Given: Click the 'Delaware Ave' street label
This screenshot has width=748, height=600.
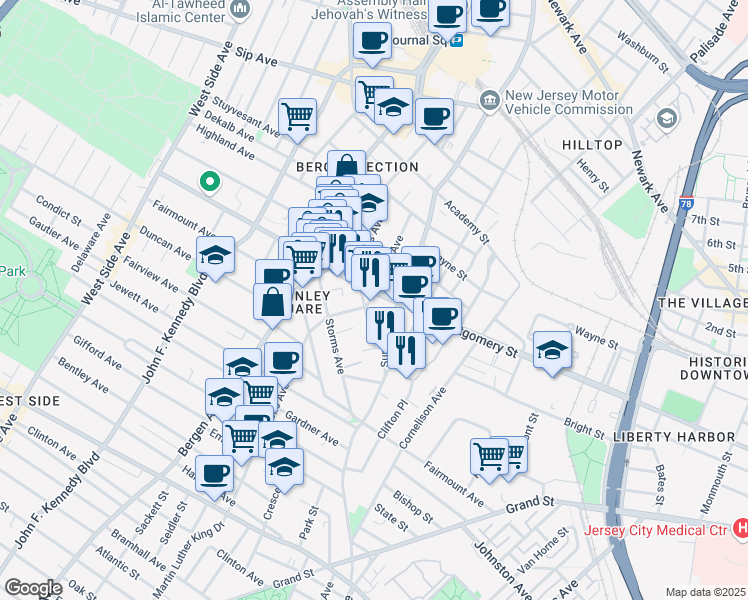Looking at the screenshot, I should pos(91,243).
